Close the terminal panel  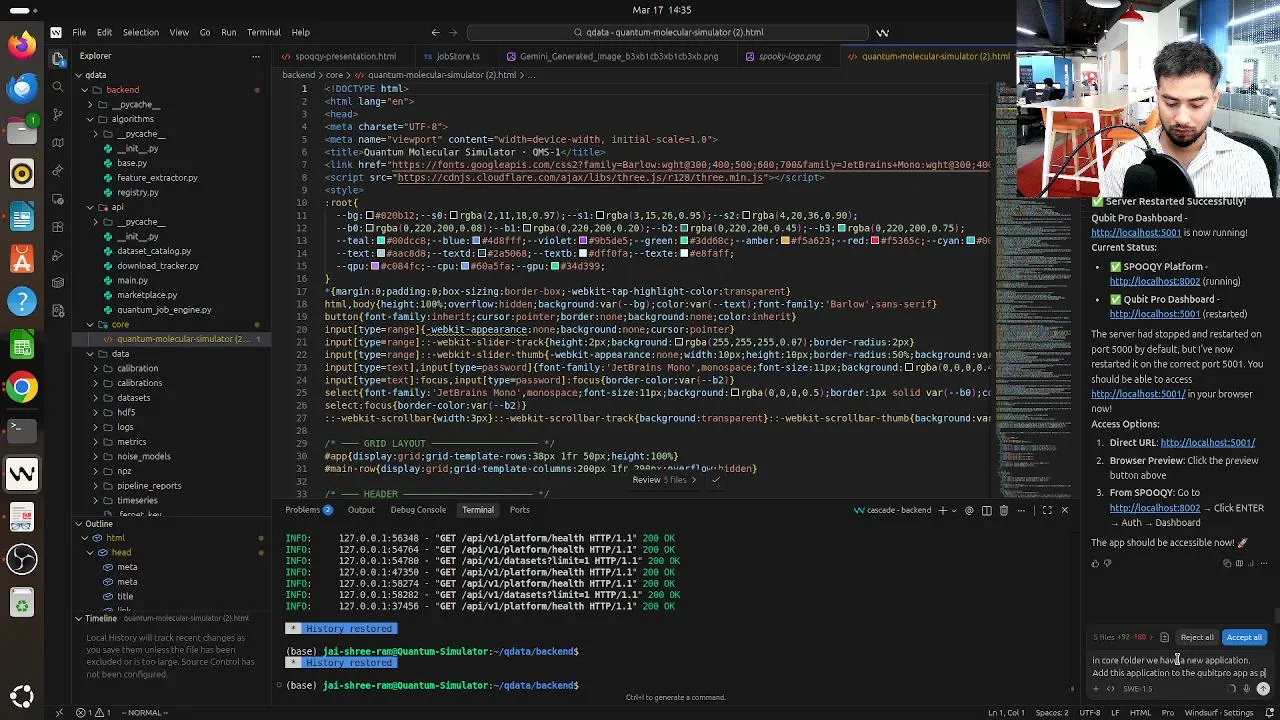1064,510
